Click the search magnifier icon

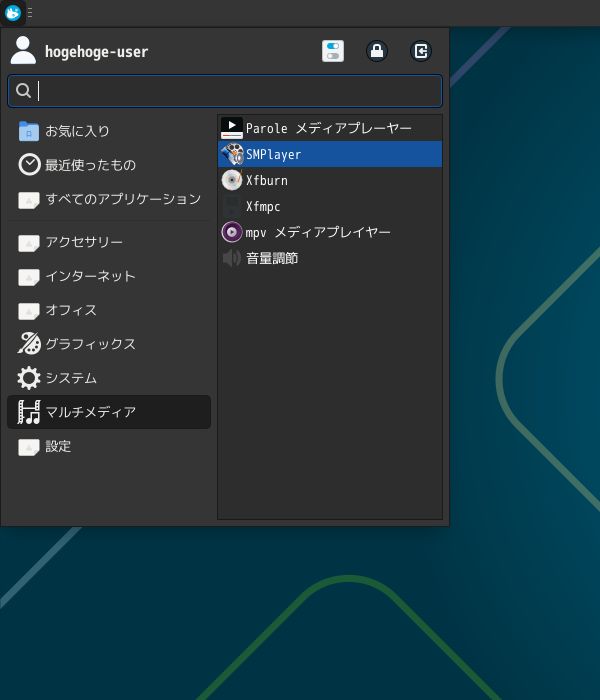[x=23, y=91]
